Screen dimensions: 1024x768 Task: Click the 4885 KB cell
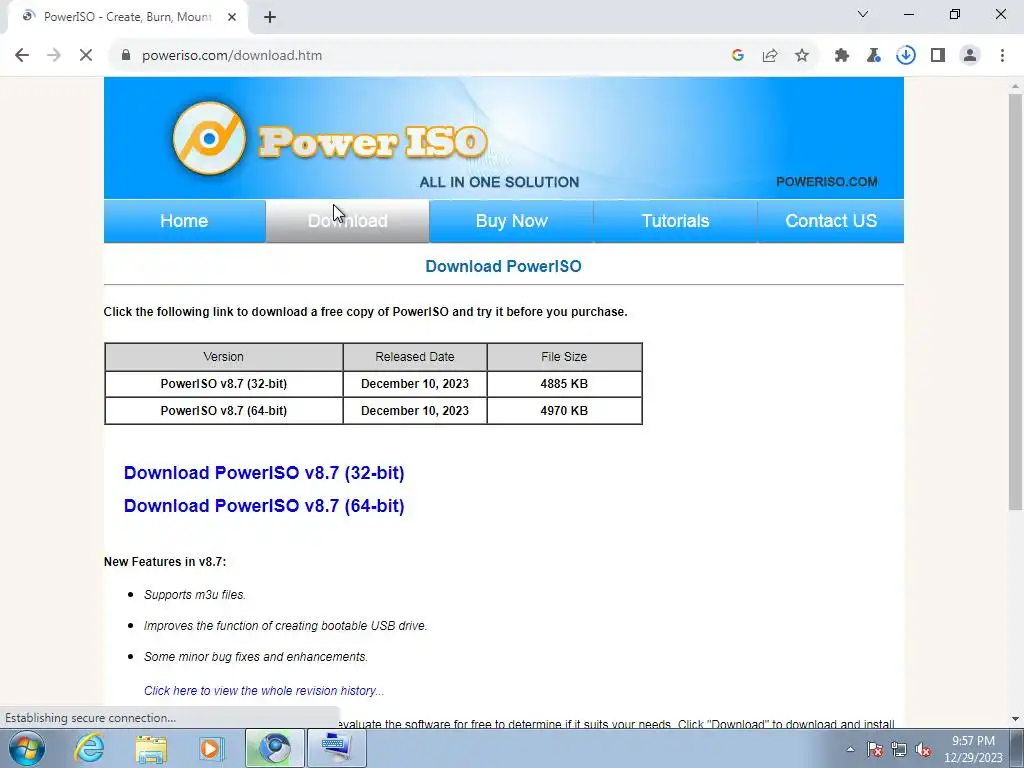(564, 384)
